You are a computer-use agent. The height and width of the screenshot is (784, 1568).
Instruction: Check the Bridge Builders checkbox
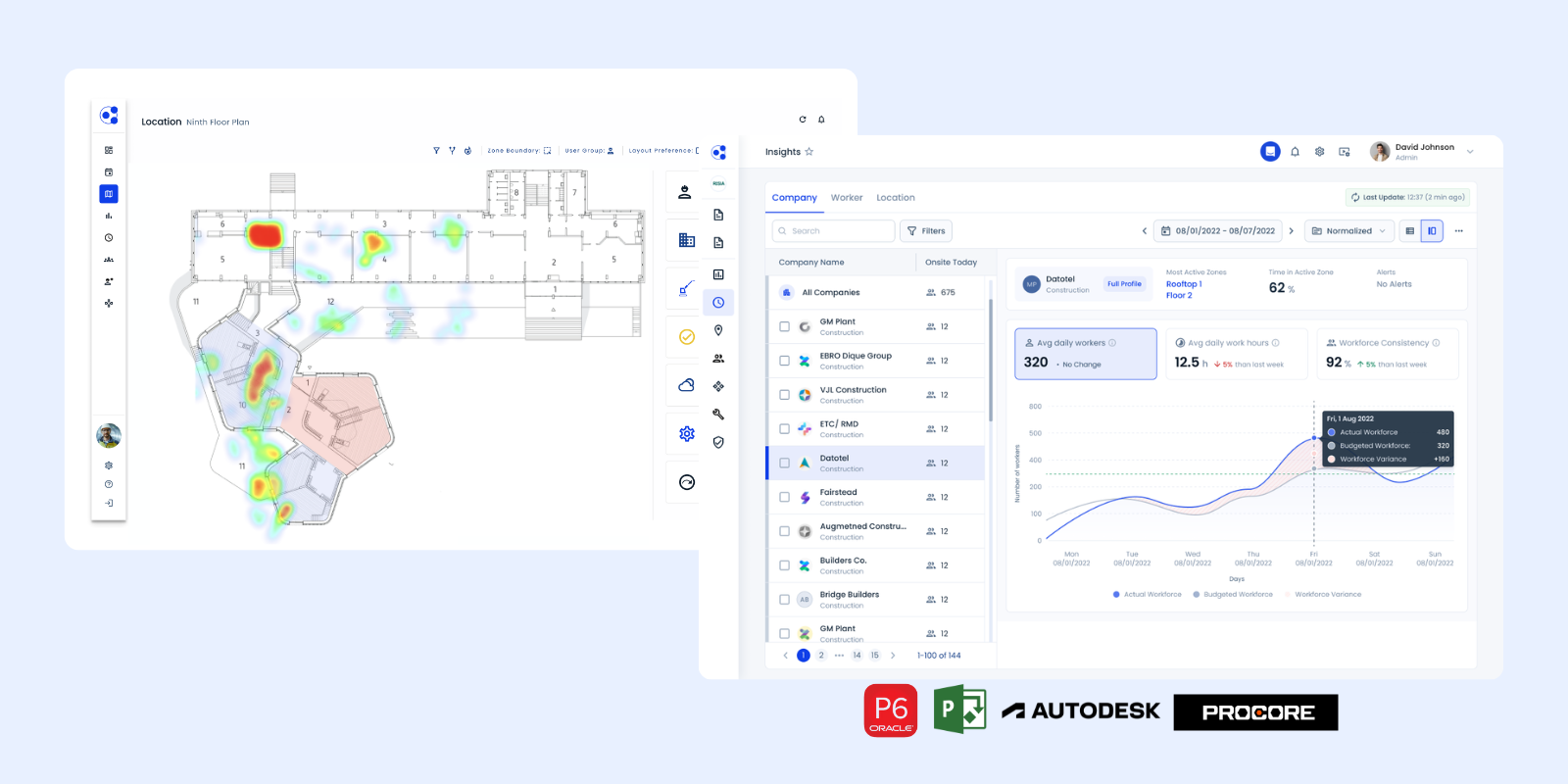(784, 600)
